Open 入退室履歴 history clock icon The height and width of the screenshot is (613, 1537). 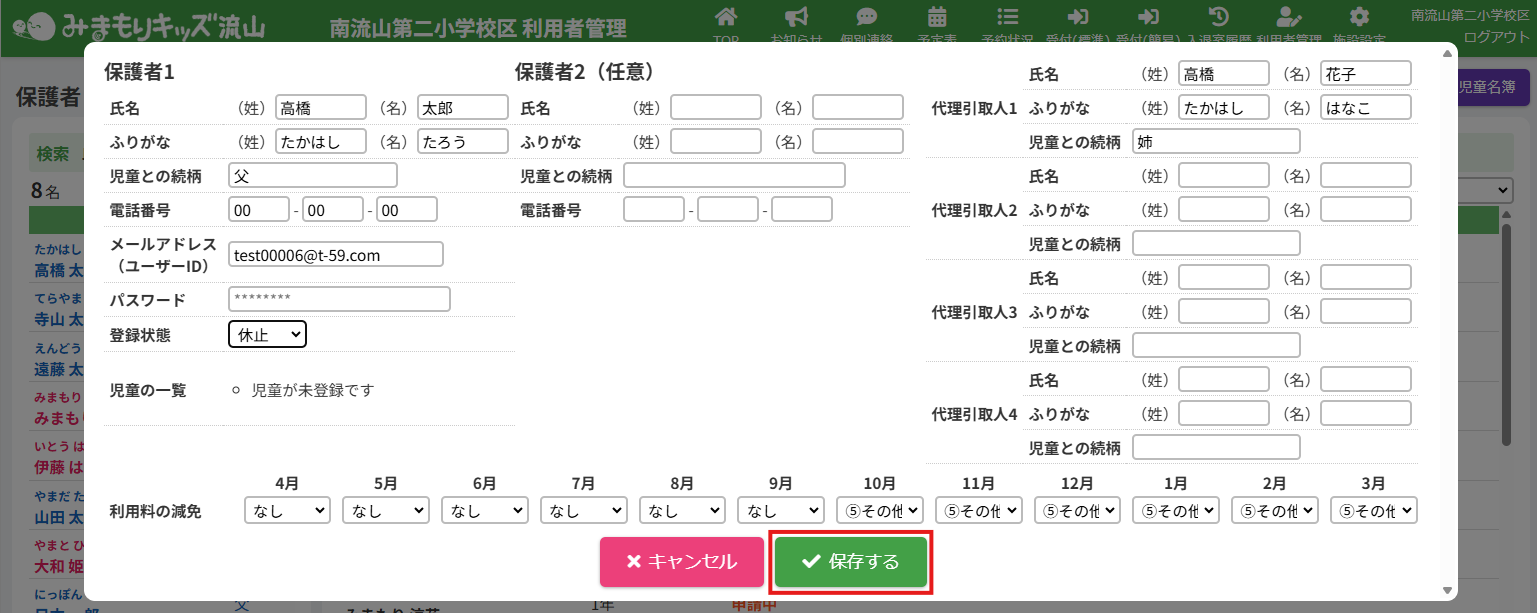[1218, 18]
